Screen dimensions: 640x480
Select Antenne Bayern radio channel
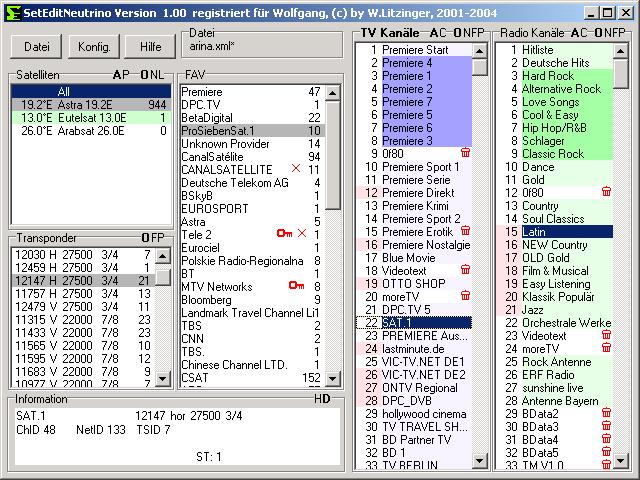[x=555, y=401]
